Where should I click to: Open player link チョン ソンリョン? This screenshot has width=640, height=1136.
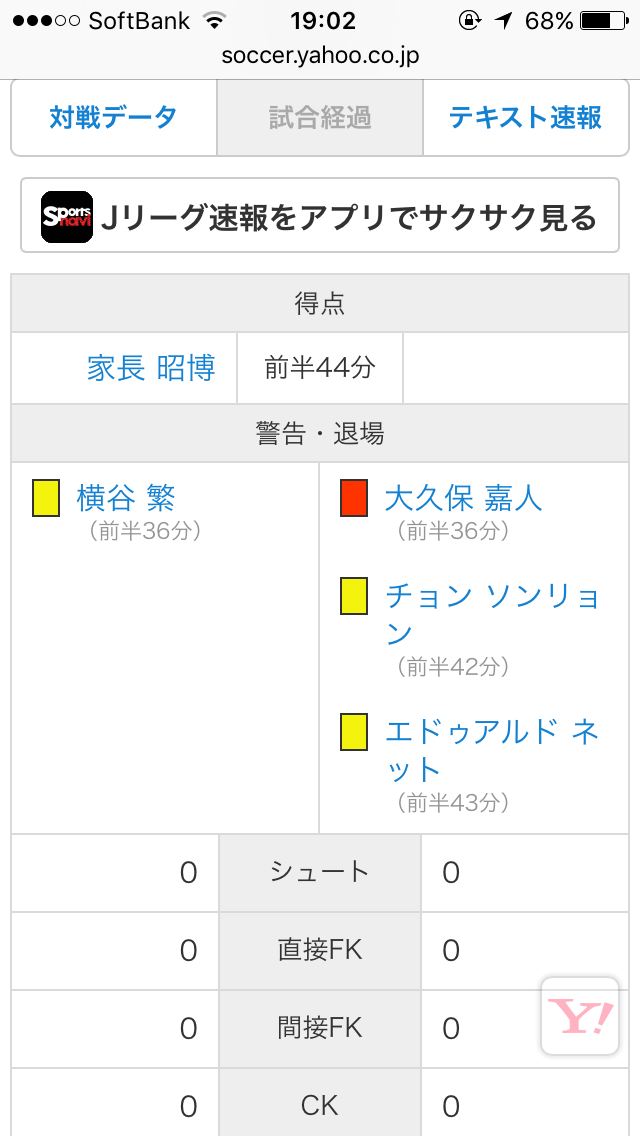point(492,614)
